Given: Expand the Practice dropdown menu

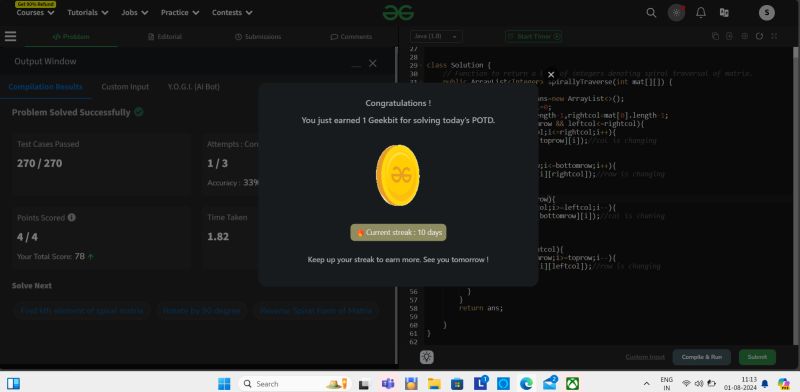Looking at the screenshot, I should [x=180, y=13].
